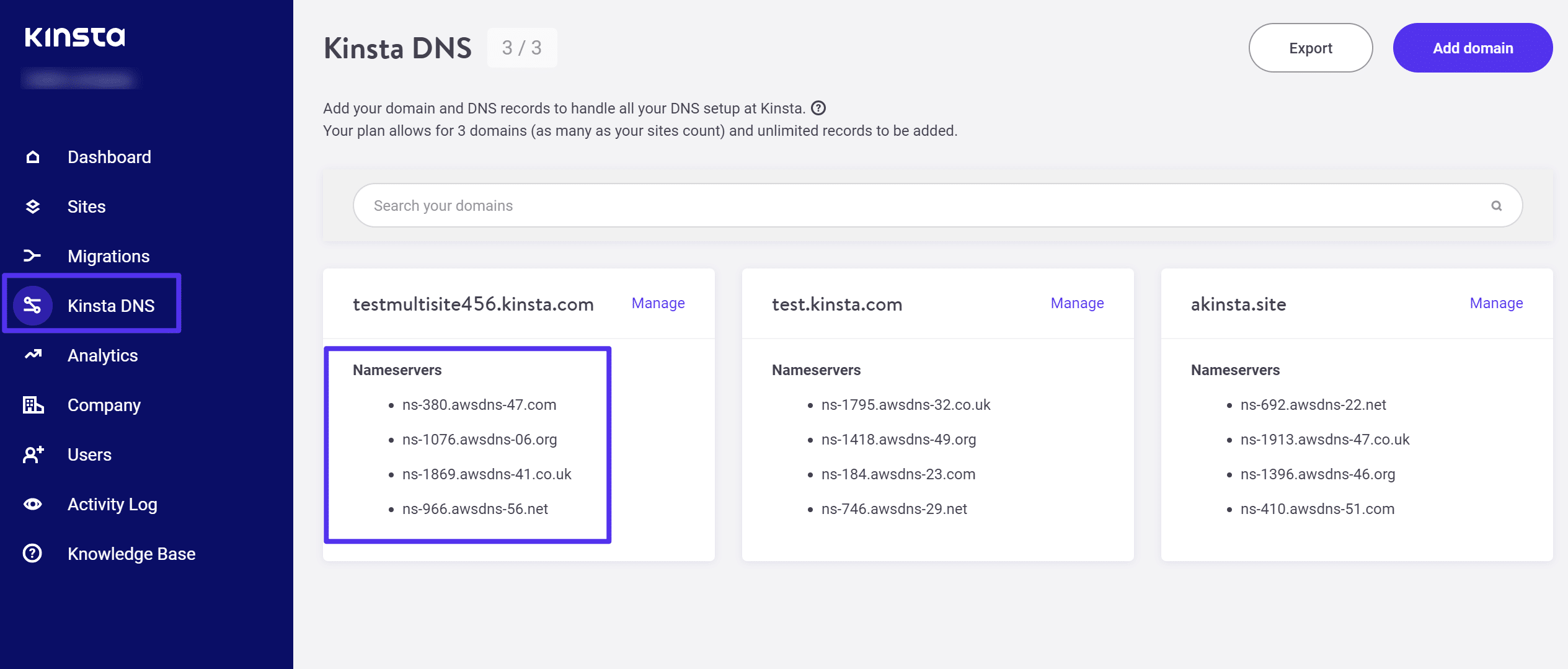
Task: Click the Dashboard home icon
Action: 32,156
